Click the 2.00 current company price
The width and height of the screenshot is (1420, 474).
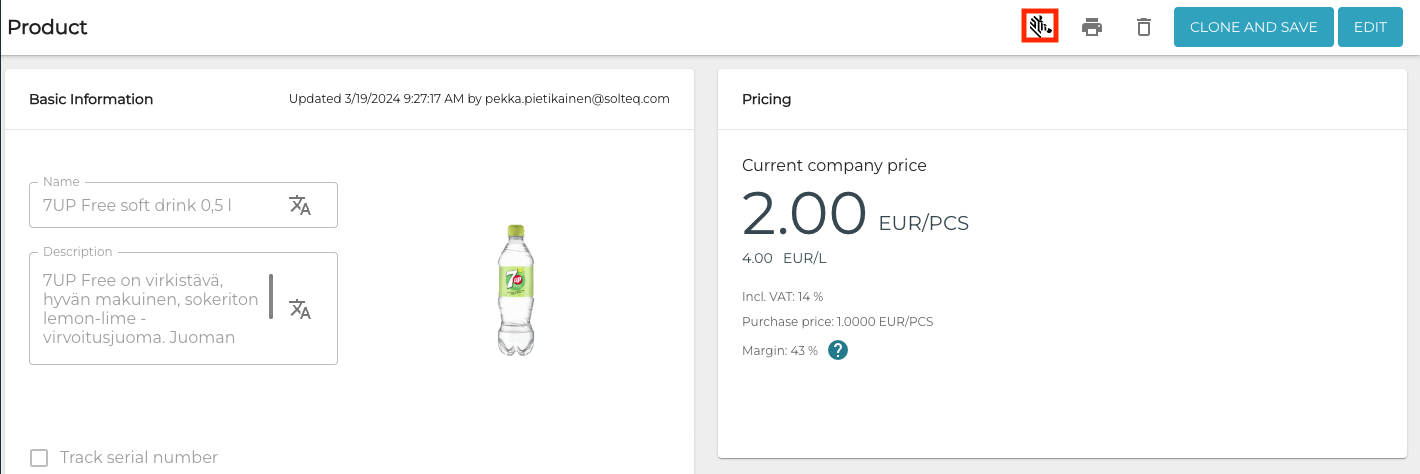click(x=804, y=213)
